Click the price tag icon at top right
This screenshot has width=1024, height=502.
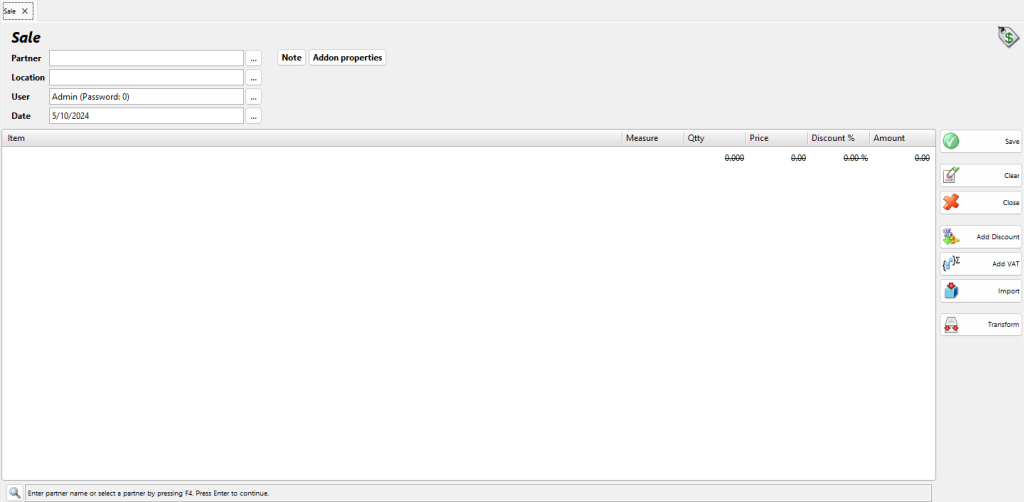pos(1007,37)
